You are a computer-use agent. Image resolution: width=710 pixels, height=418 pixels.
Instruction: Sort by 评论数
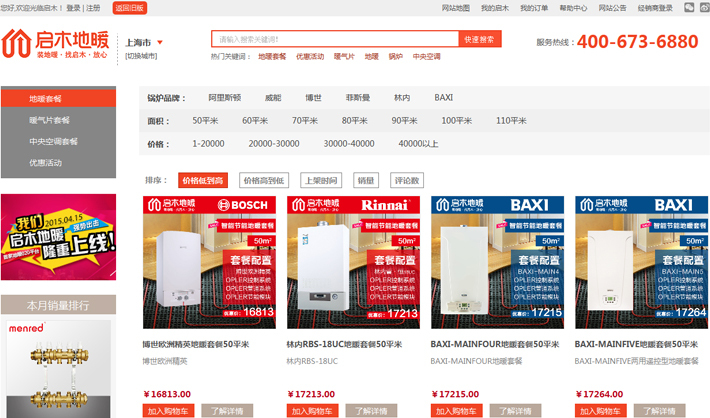[x=407, y=180]
